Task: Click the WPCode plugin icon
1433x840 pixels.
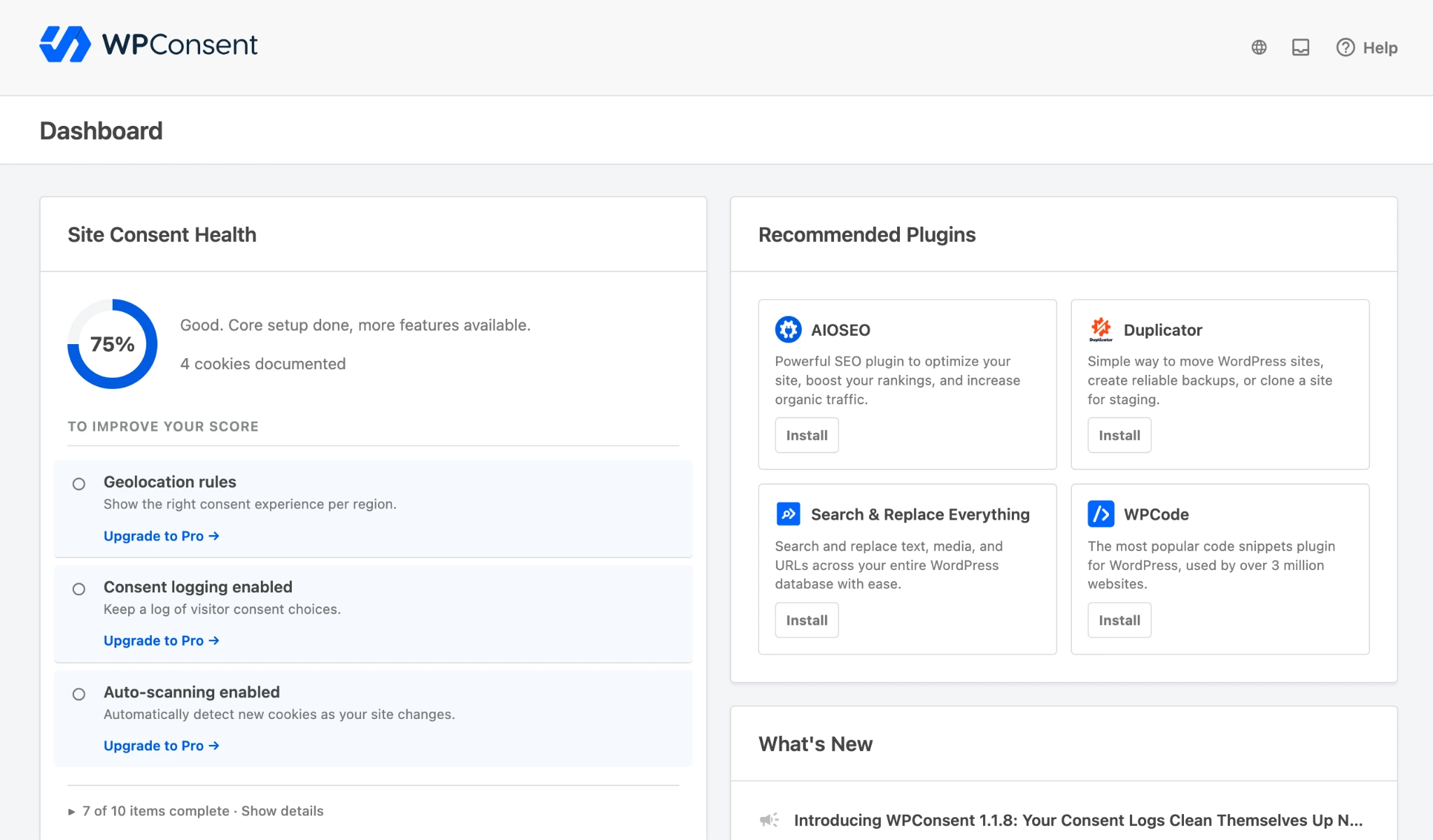Action: pyautogui.click(x=1101, y=514)
